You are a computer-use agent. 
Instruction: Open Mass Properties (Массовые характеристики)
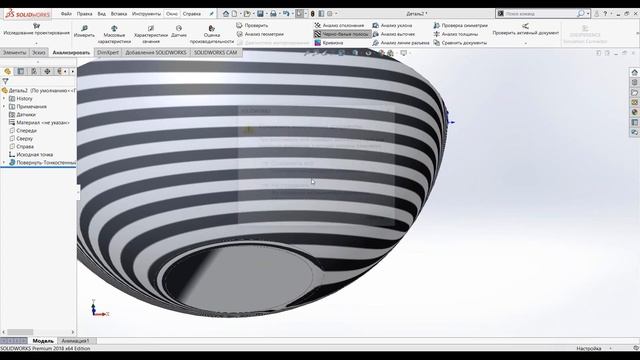(x=114, y=34)
